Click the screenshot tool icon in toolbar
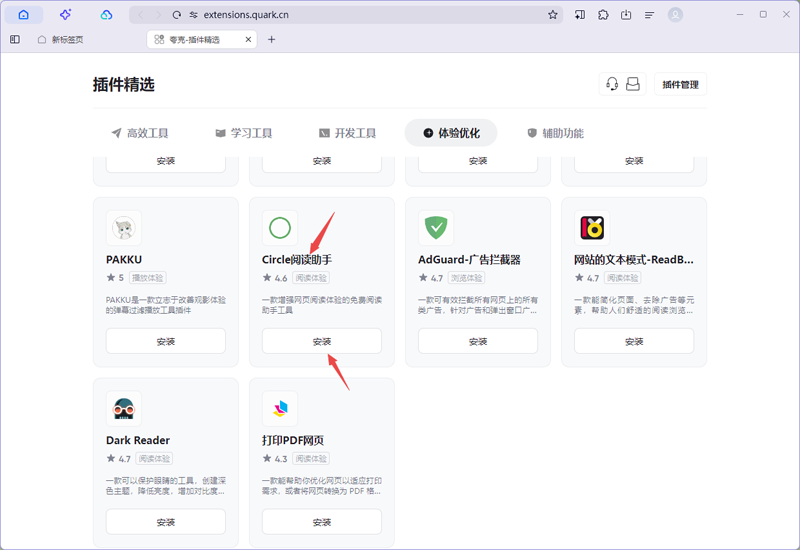This screenshot has height=550, width=800. [580, 15]
